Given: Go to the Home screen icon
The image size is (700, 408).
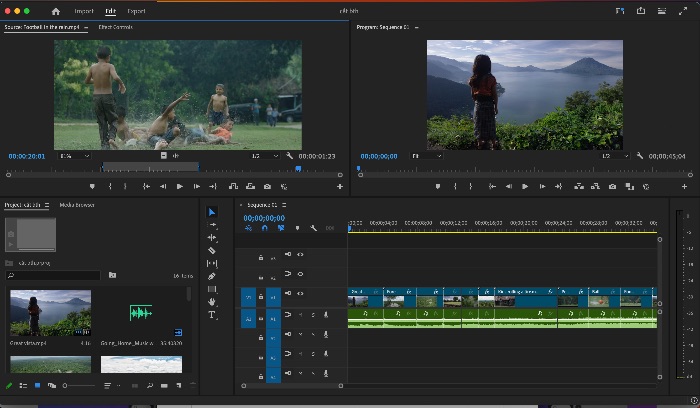Looking at the screenshot, I should pos(56,11).
